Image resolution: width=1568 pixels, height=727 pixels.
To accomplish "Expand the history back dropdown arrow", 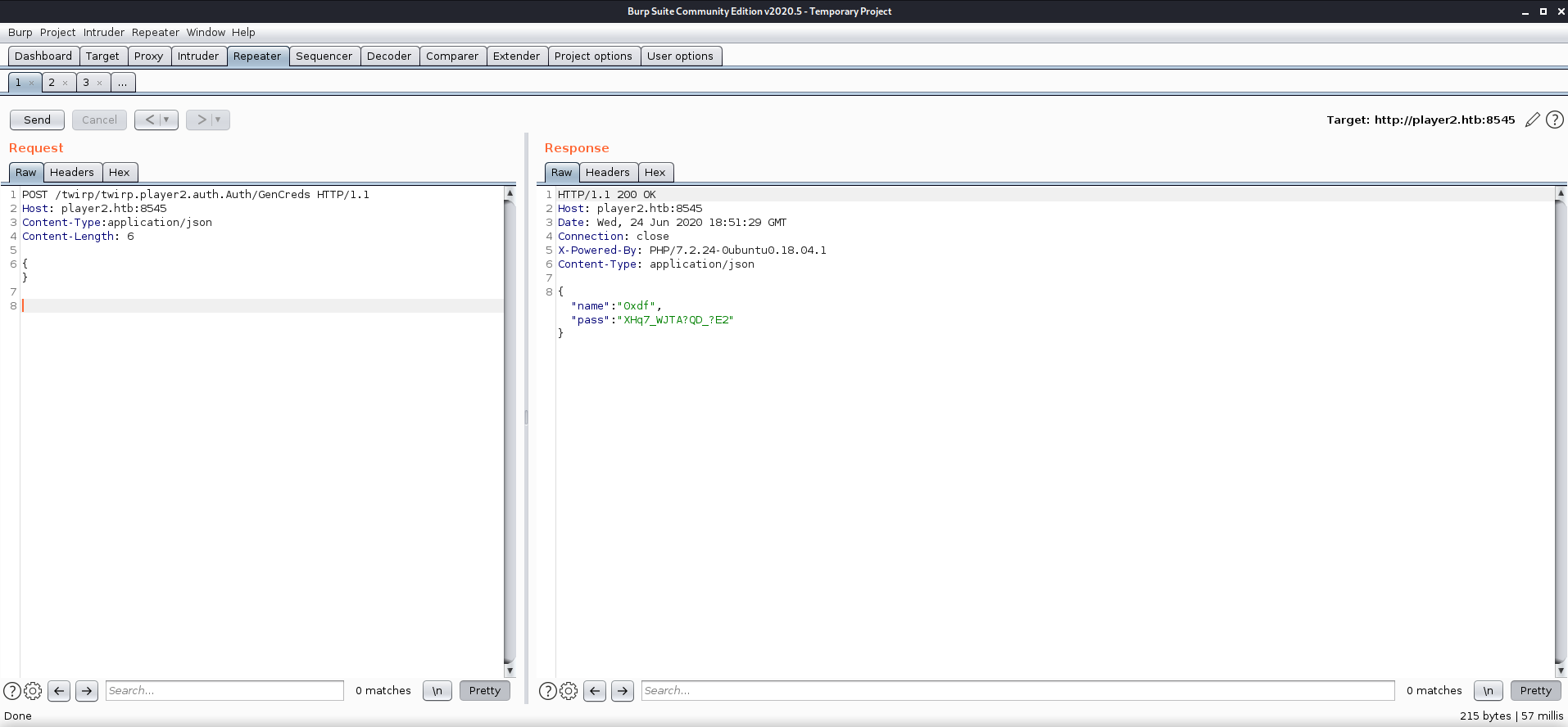I will (166, 120).
